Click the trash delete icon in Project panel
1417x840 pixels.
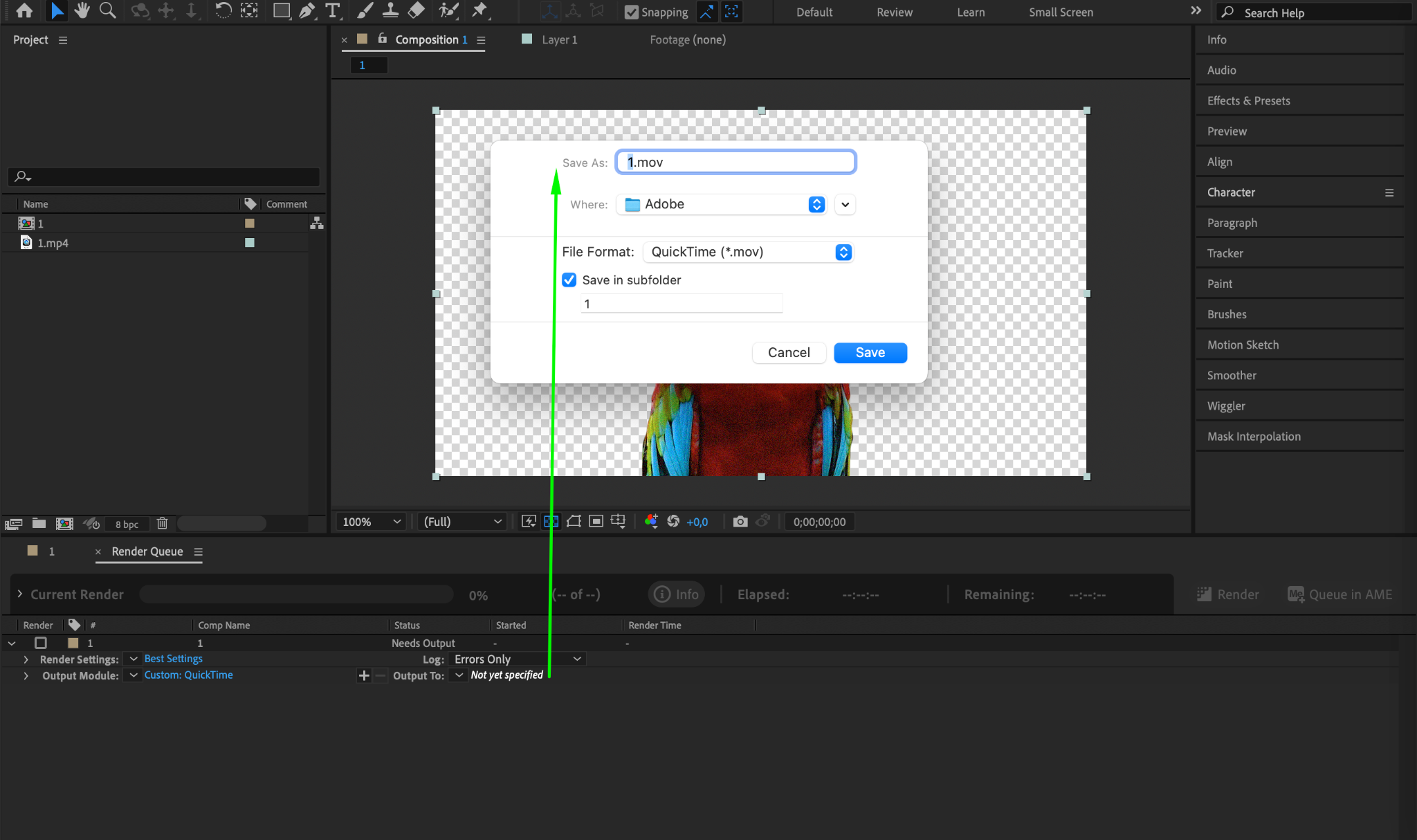pyautogui.click(x=162, y=524)
